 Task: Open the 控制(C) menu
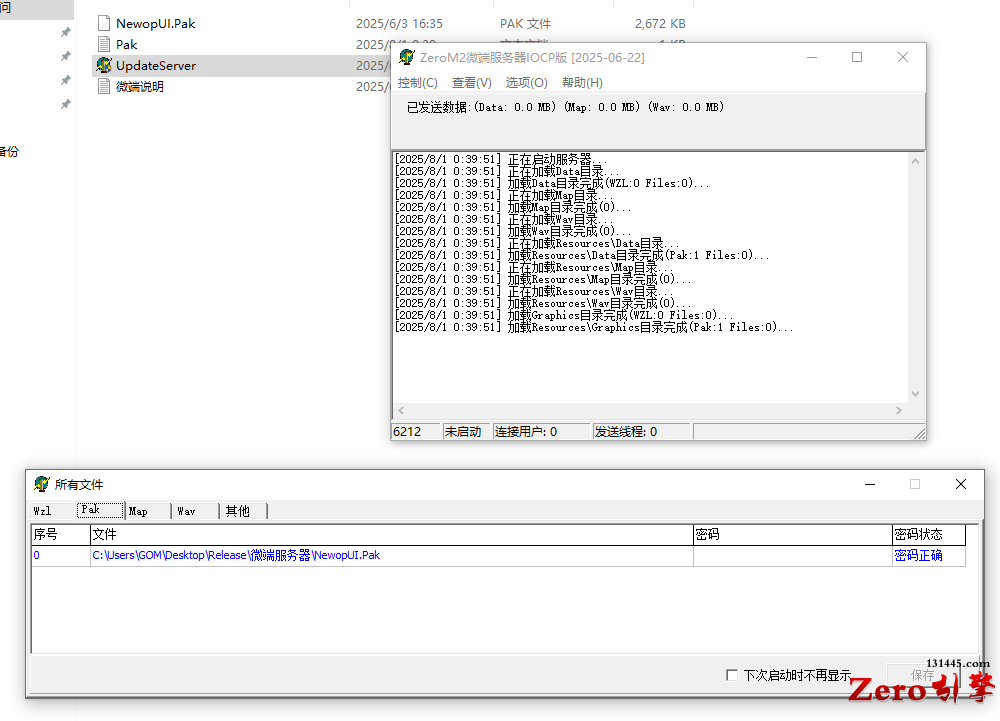418,83
